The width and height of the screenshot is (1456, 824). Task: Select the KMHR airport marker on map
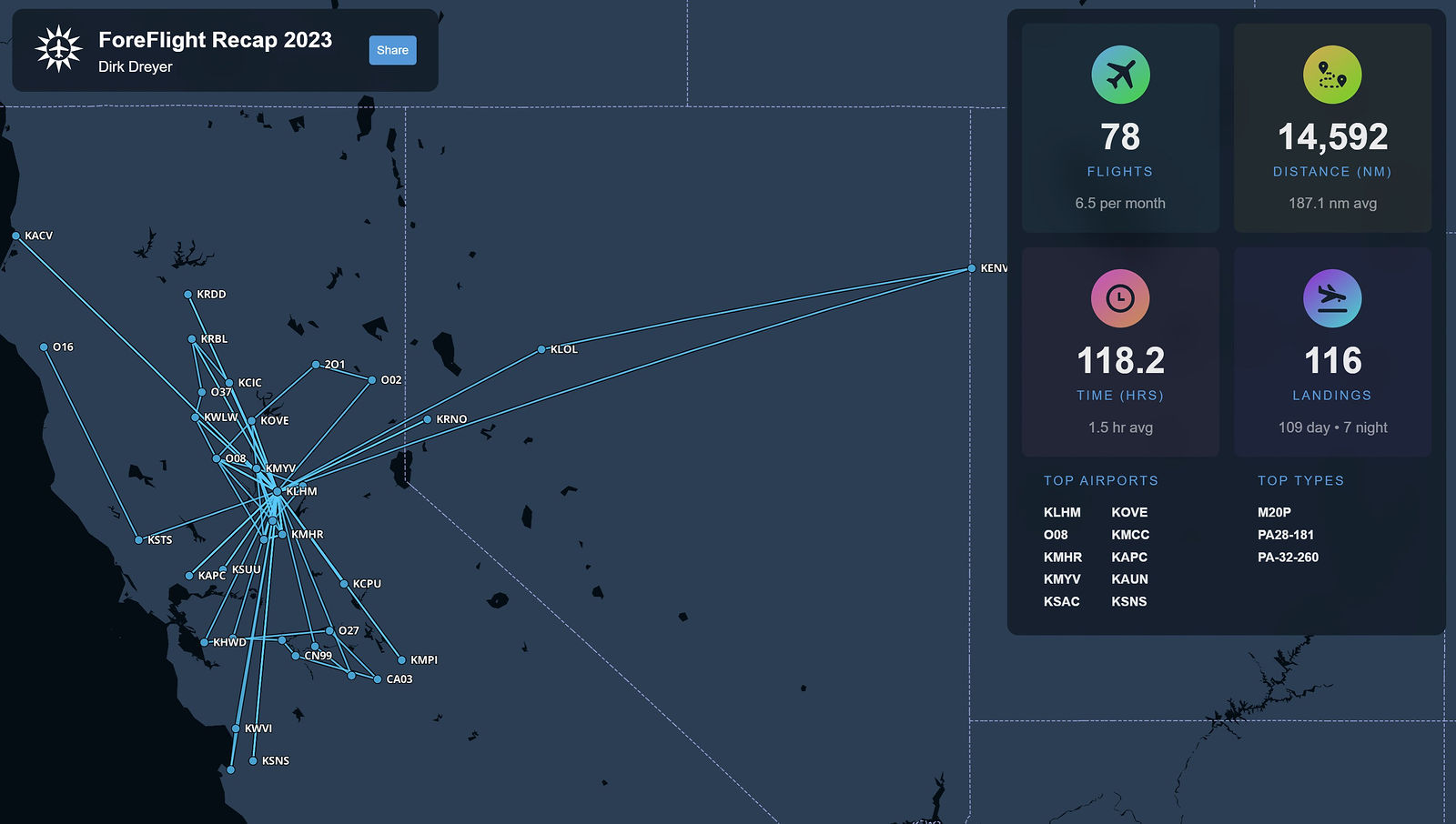(283, 535)
